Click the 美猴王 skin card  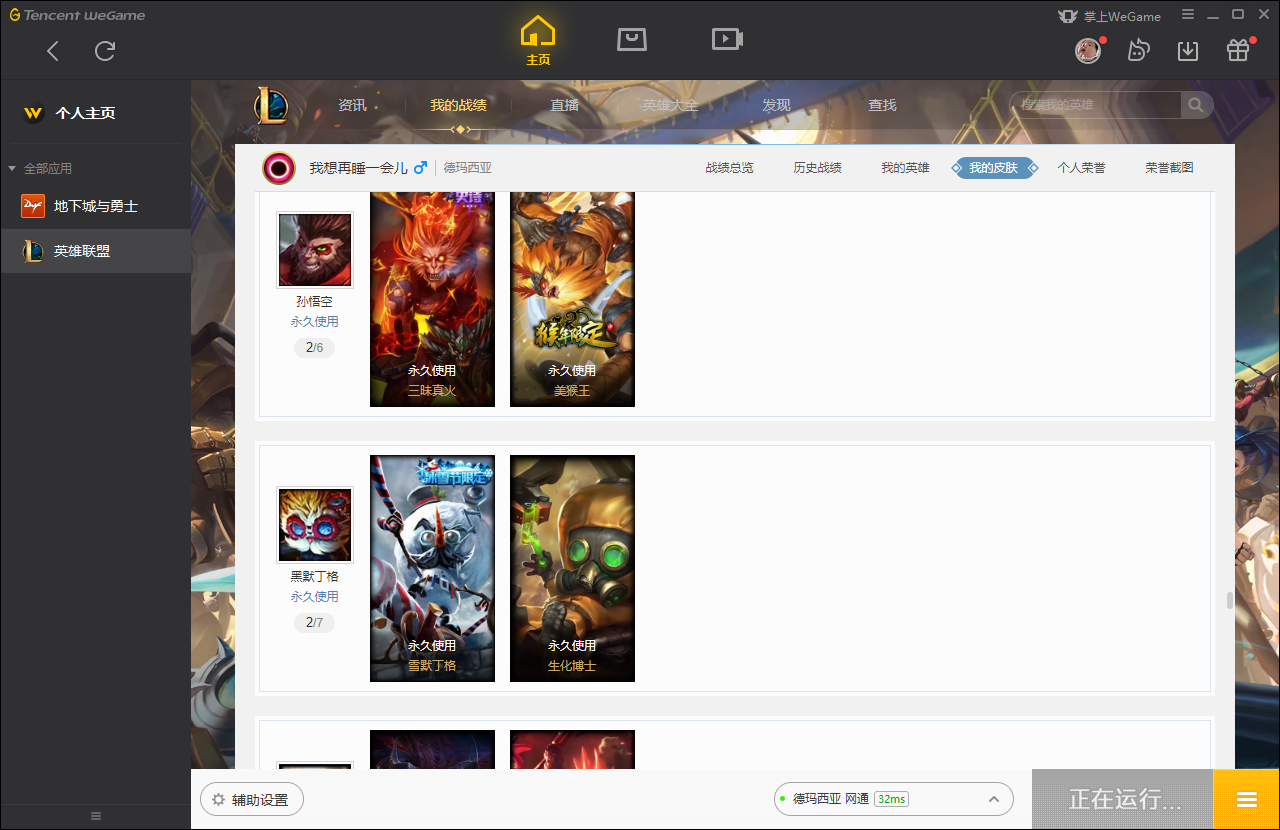click(x=572, y=299)
